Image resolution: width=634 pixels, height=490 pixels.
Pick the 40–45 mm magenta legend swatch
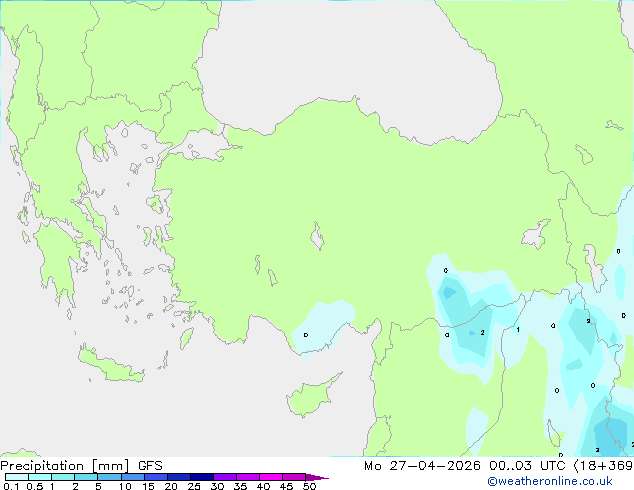pyautogui.click(x=271, y=477)
